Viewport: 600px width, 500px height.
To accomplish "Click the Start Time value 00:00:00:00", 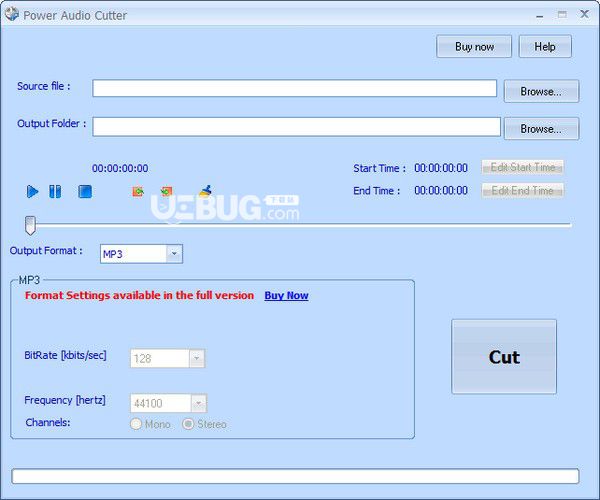I will 441,168.
